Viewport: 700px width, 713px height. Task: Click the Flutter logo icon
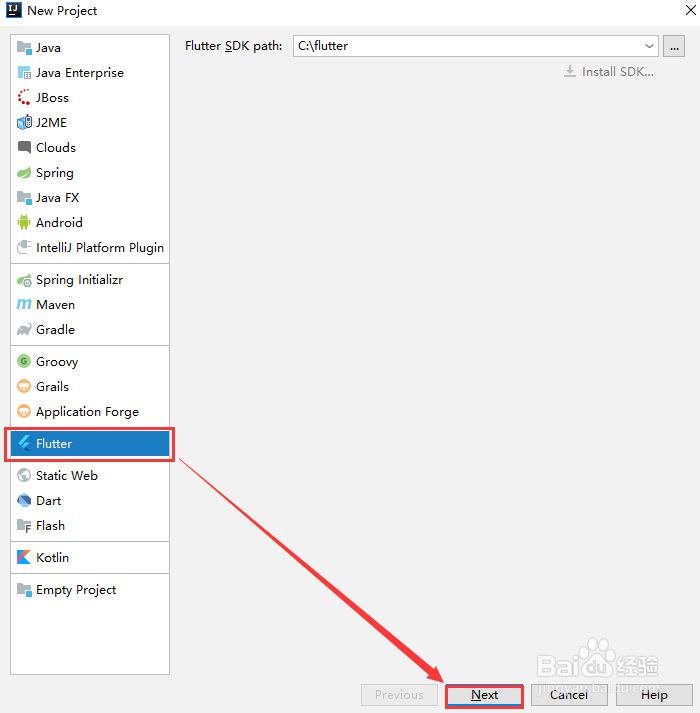click(x=24, y=443)
